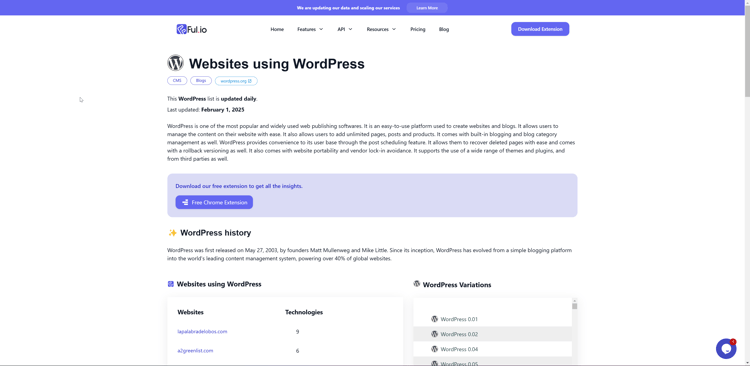750x366 pixels.
Task: Select the CMS category tag
Action: pyautogui.click(x=177, y=81)
